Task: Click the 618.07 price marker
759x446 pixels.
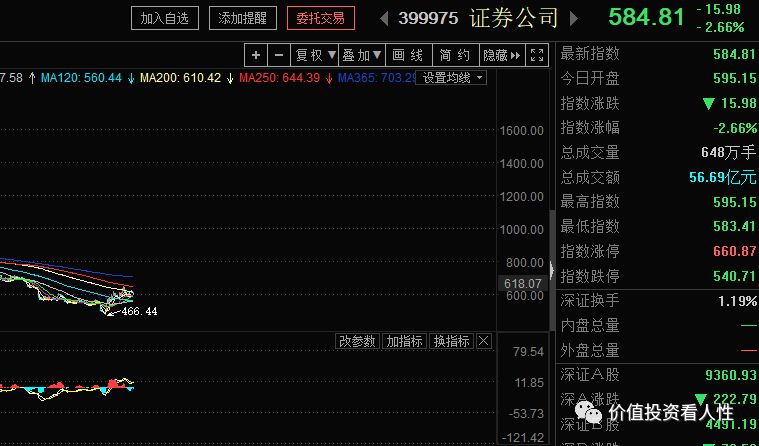Action: 522,283
